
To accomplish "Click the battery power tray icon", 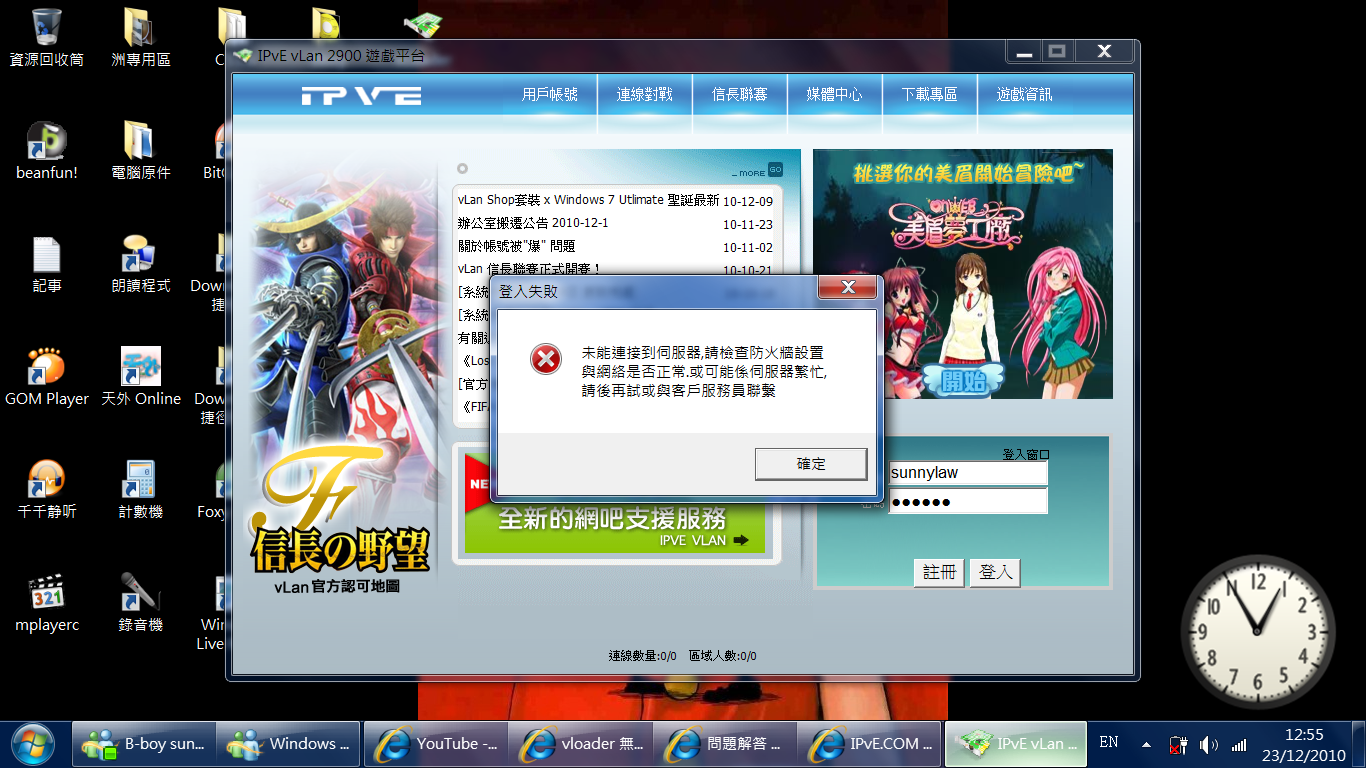I will pos(1178,745).
